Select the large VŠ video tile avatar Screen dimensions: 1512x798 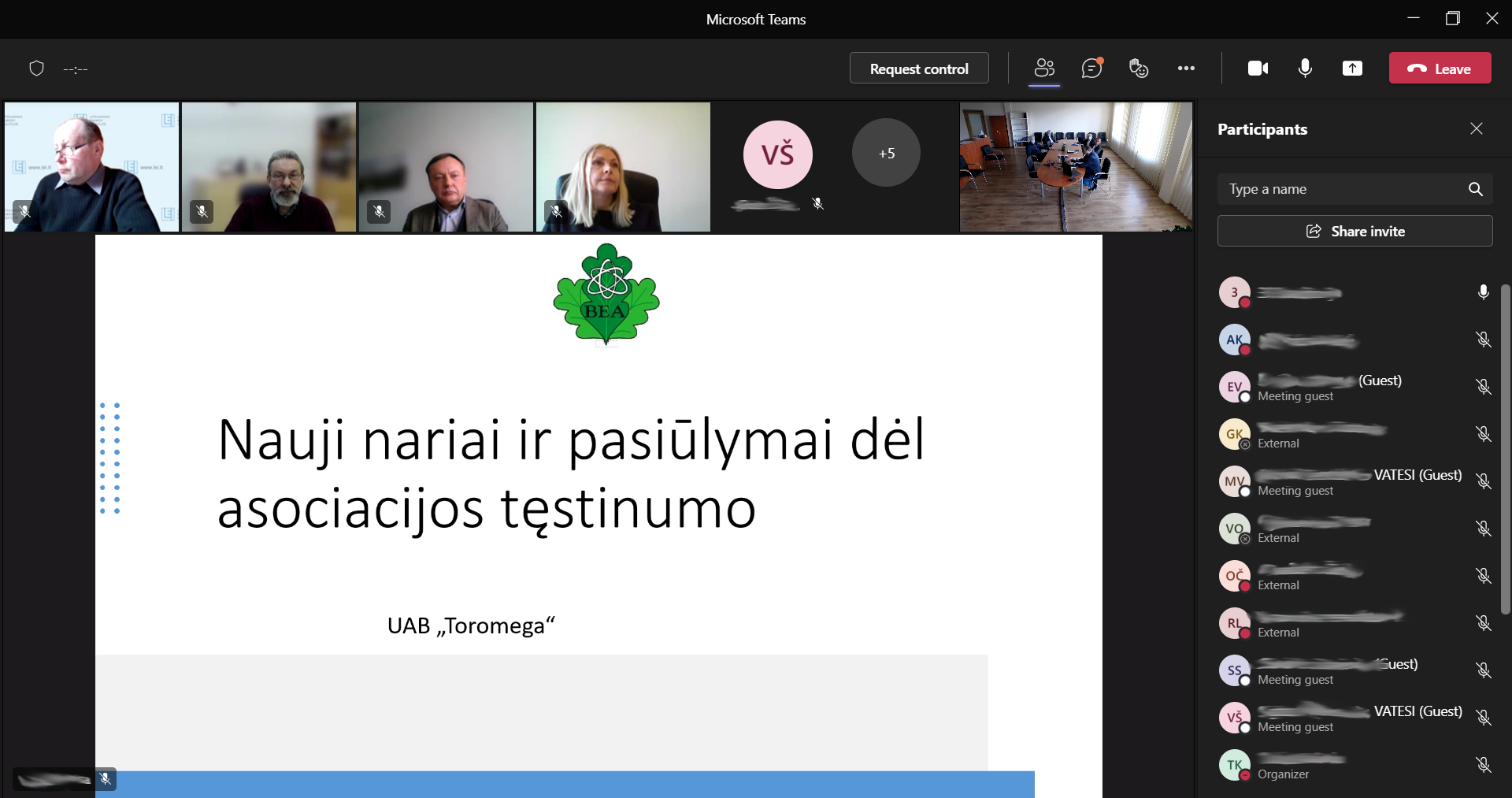[x=777, y=154]
